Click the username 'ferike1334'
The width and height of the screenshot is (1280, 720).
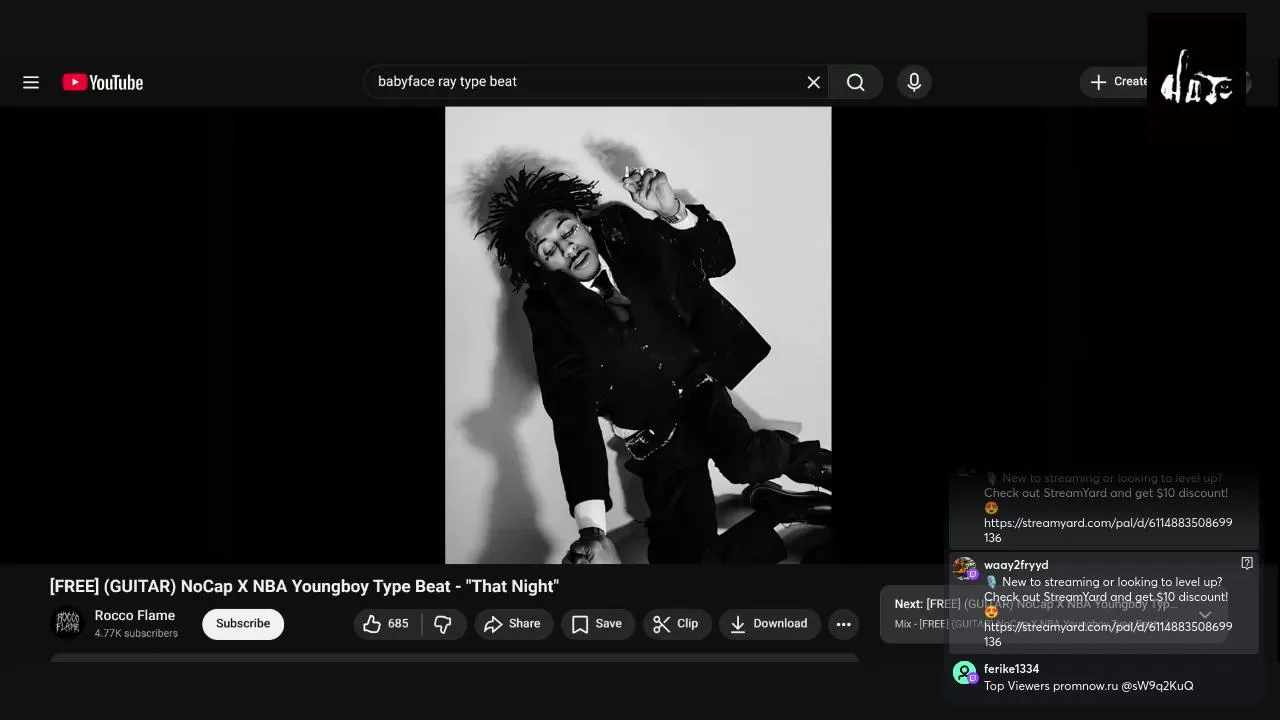[x=1011, y=669]
